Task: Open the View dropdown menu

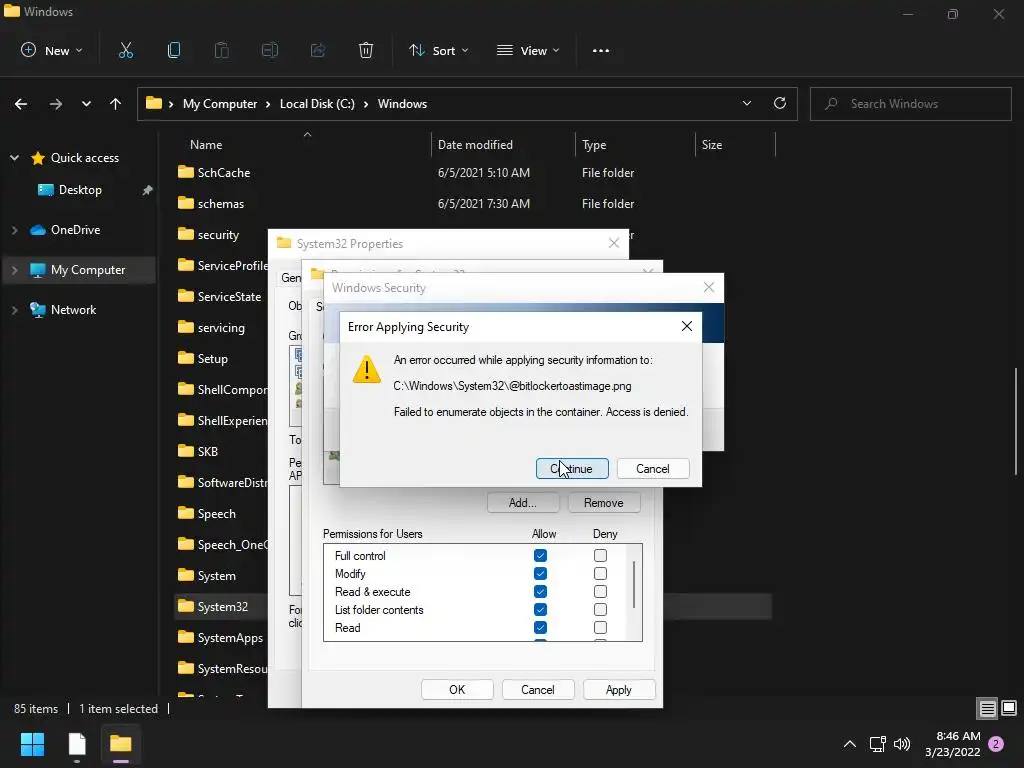Action: pyautogui.click(x=528, y=50)
